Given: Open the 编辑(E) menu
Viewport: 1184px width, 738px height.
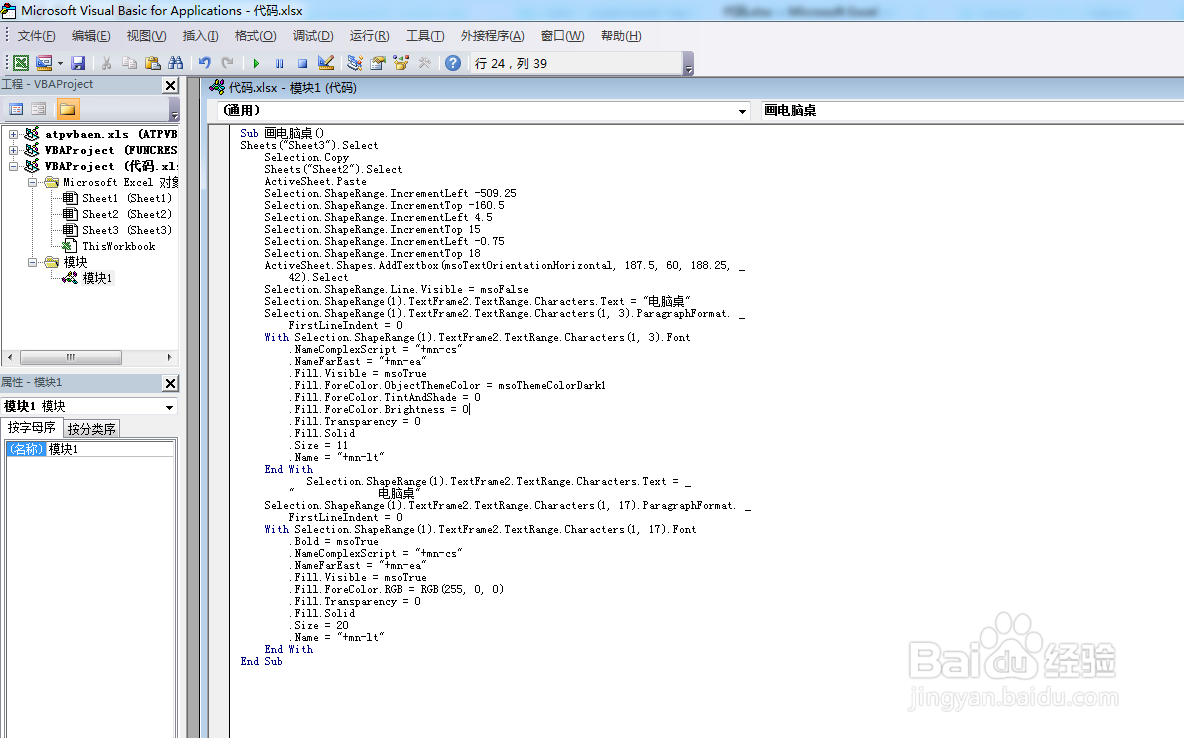Looking at the screenshot, I should pos(91,36).
